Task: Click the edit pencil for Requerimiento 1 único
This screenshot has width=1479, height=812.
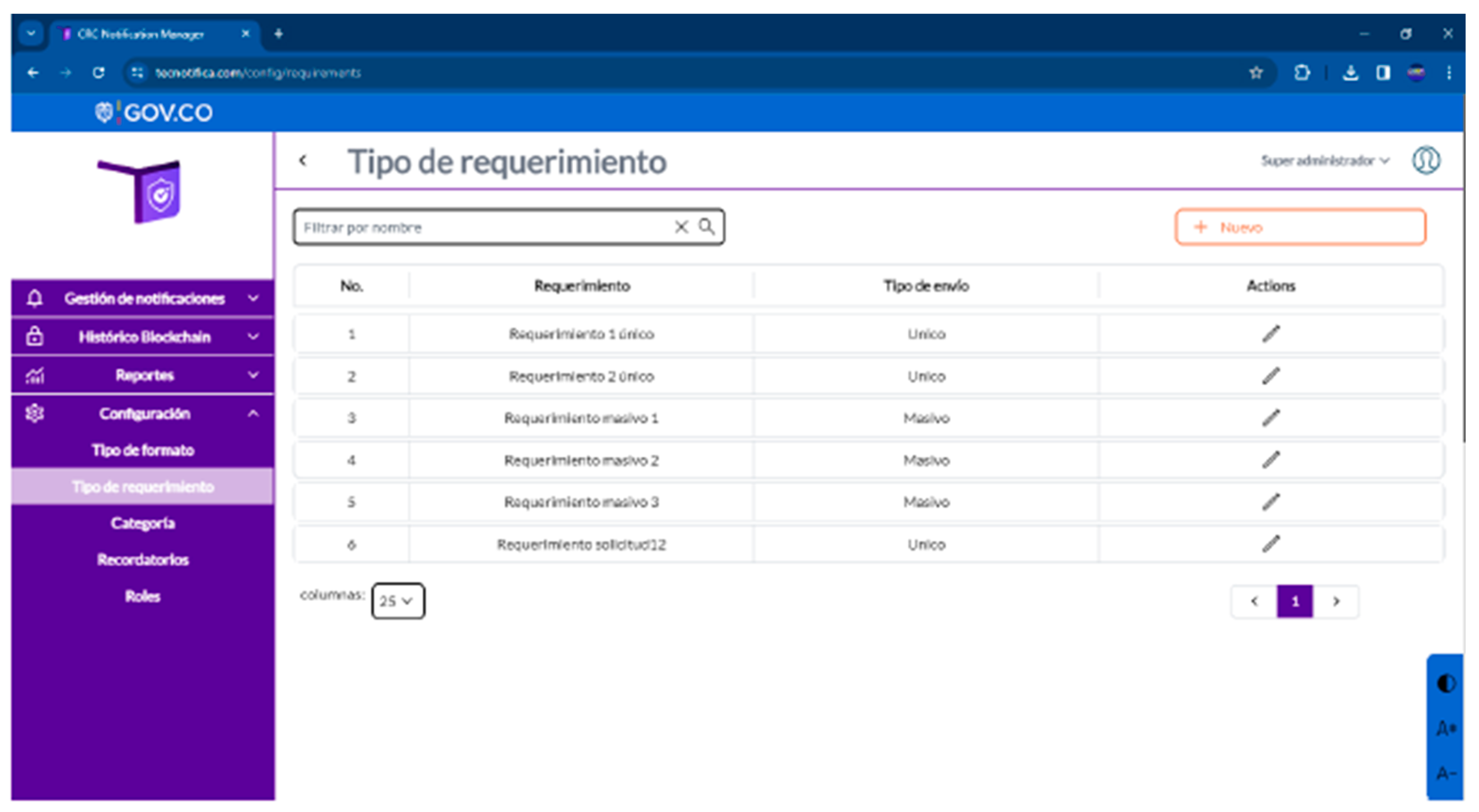Action: coord(1270,333)
